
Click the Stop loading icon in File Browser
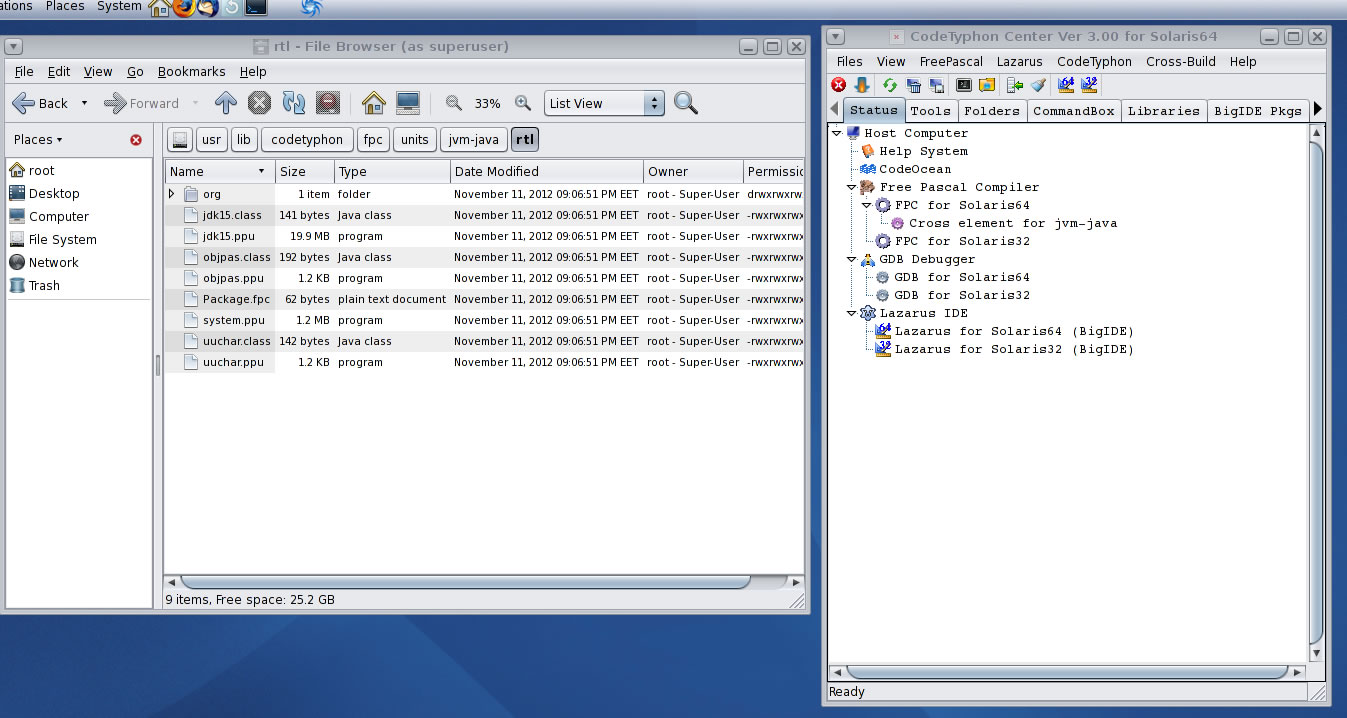coord(259,103)
